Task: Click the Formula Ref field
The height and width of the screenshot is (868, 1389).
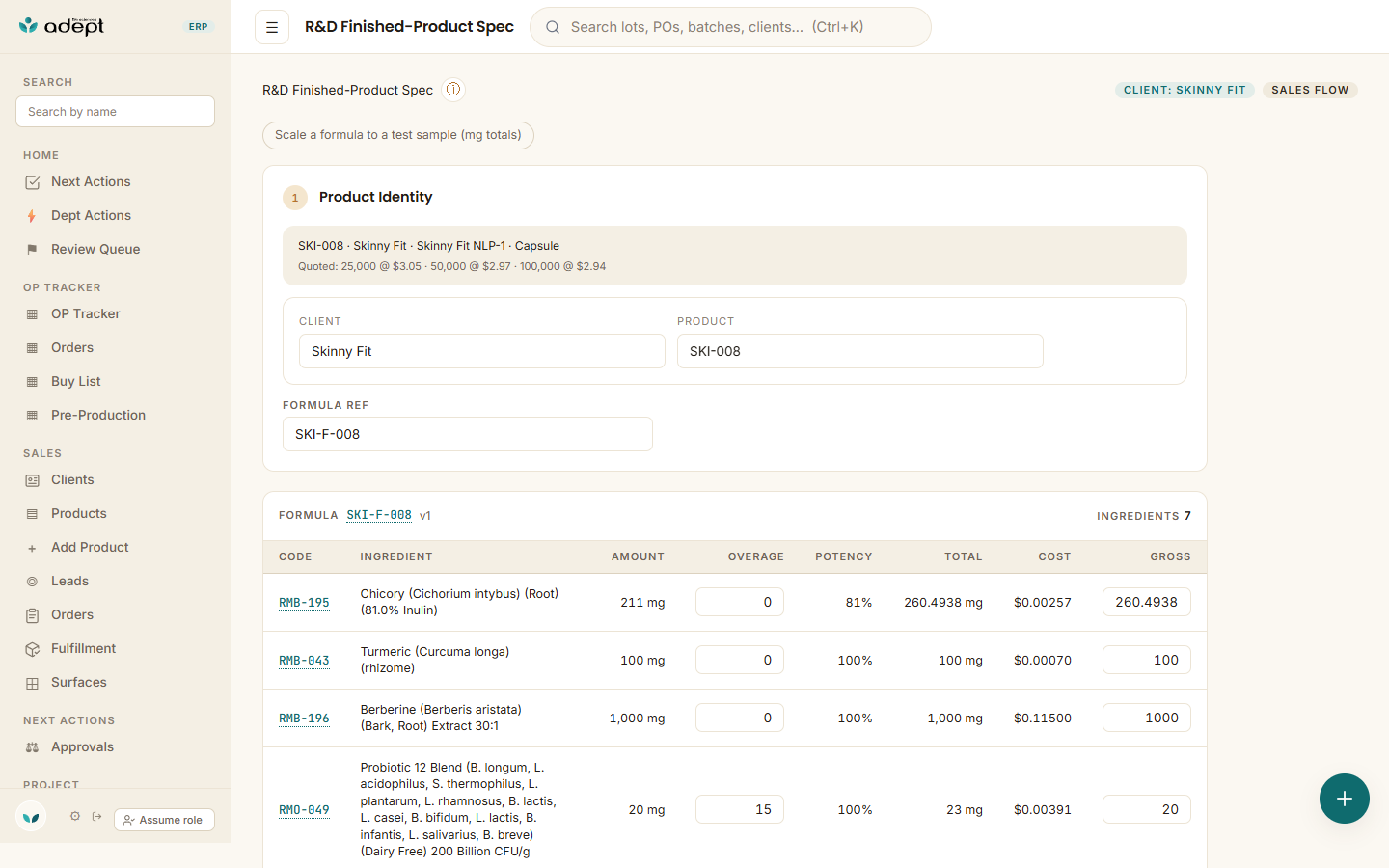Action: [x=468, y=434]
